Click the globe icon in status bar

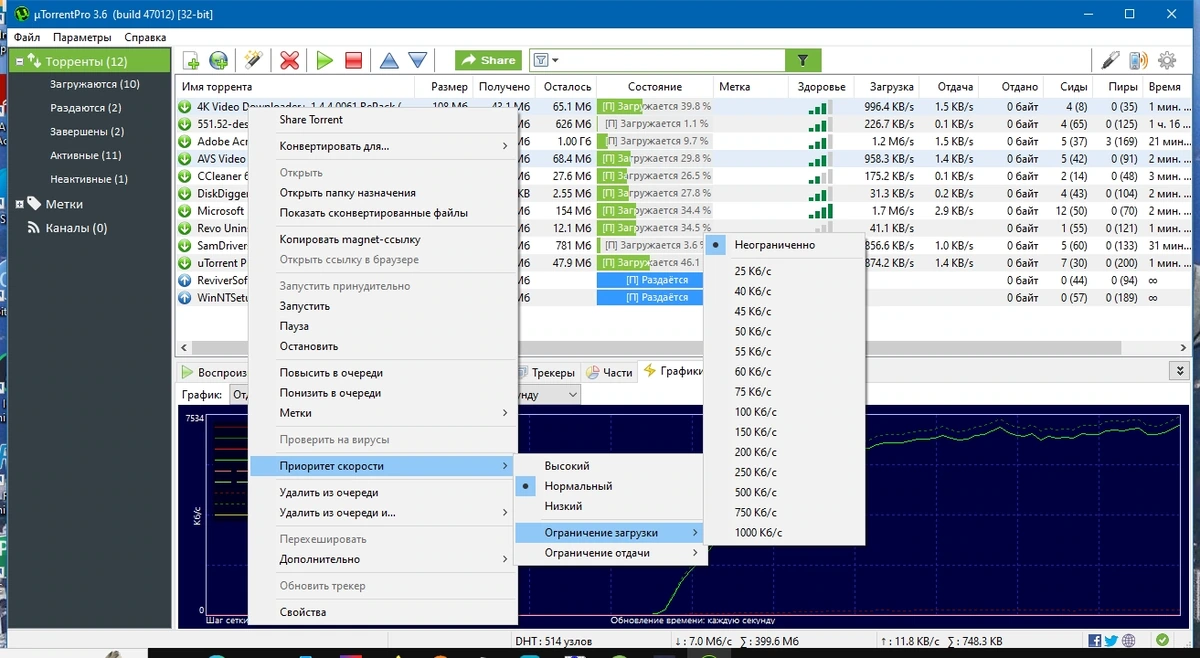coord(1128,641)
